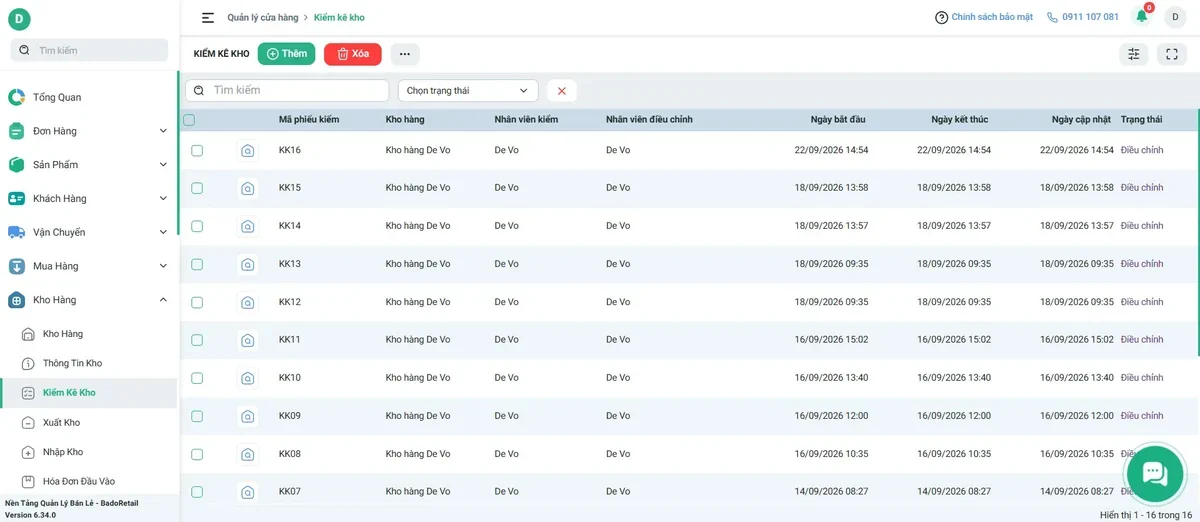Click the user avatar D at top right
Viewport: 1200px width, 522px height.
coord(1173,17)
